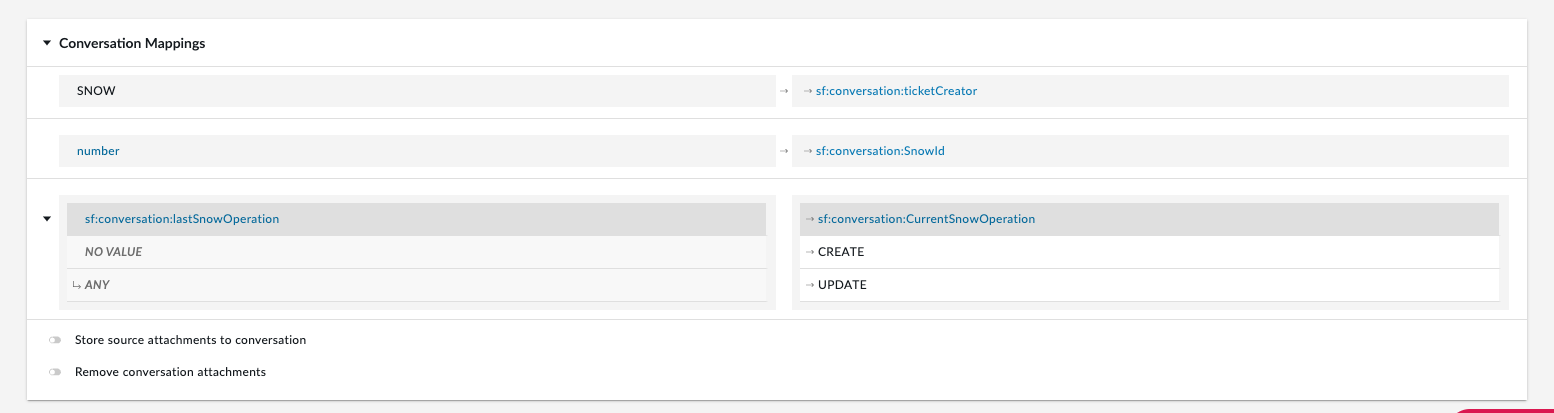This screenshot has width=1554, height=413.
Task: Click arrow between number and SnowId
Action: 784,151
